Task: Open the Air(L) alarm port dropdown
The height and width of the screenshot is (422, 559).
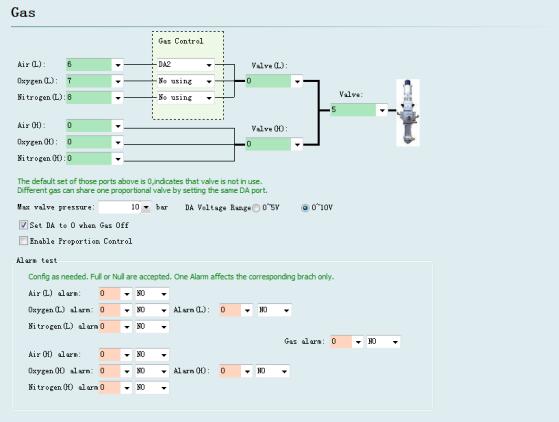Action: click(x=127, y=294)
